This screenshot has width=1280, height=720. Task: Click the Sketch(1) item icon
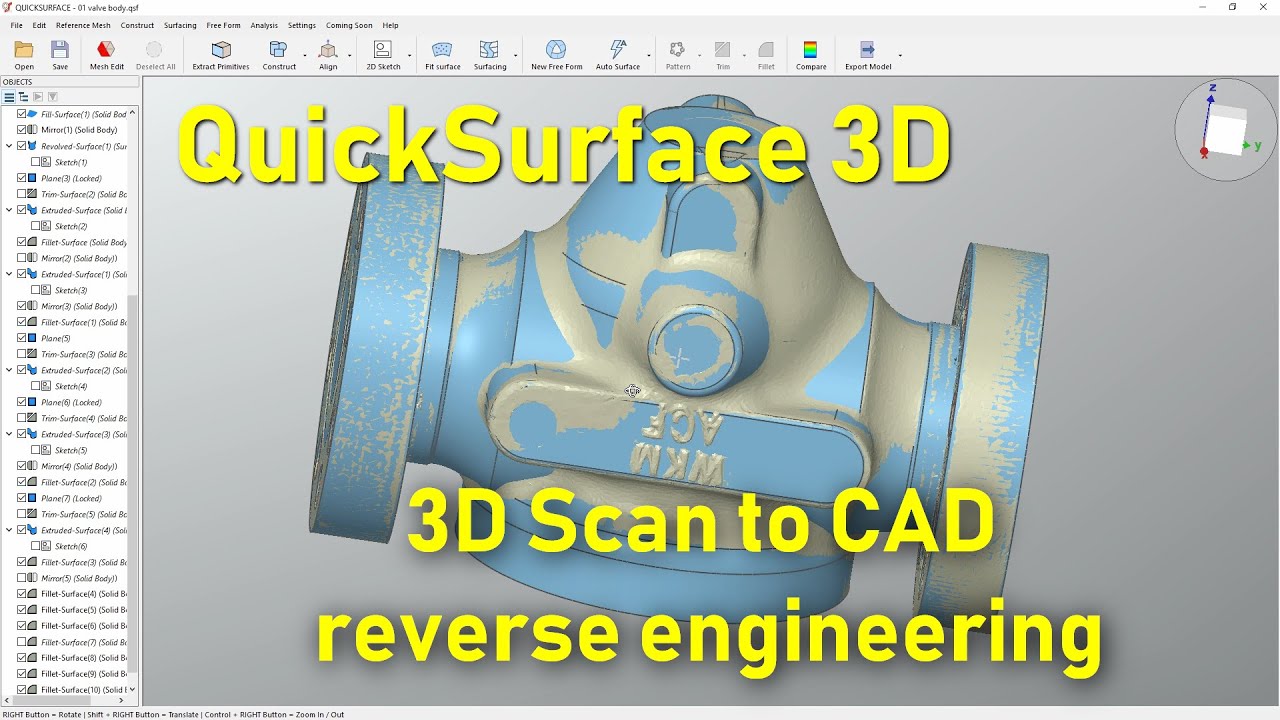47,162
